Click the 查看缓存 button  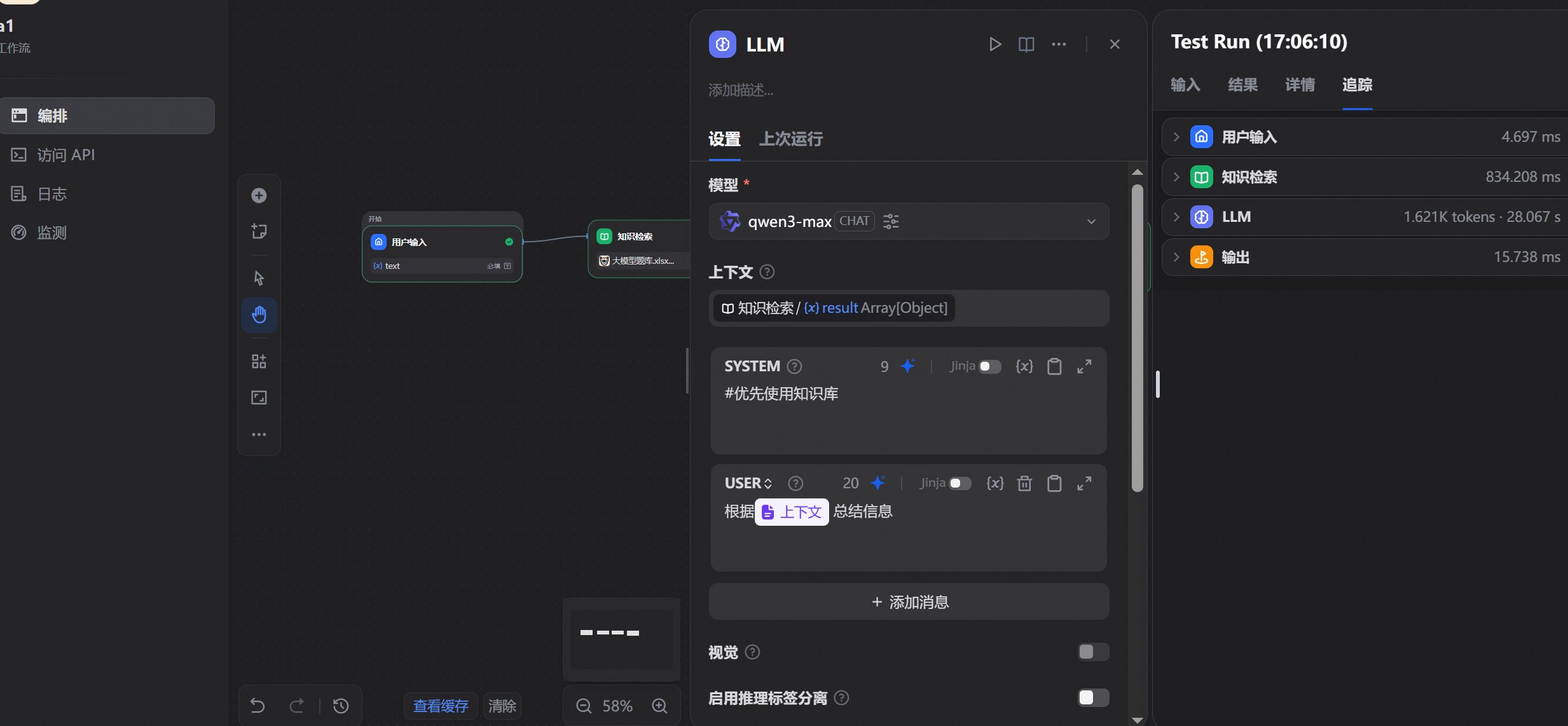click(441, 706)
